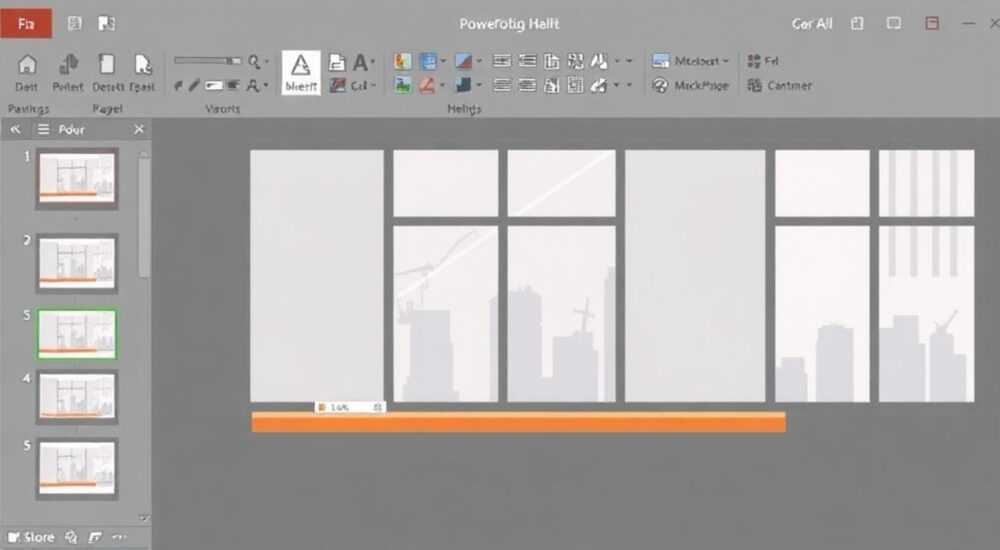
Task: Select the slide thumbnail below slide 4
Action: coord(77,468)
